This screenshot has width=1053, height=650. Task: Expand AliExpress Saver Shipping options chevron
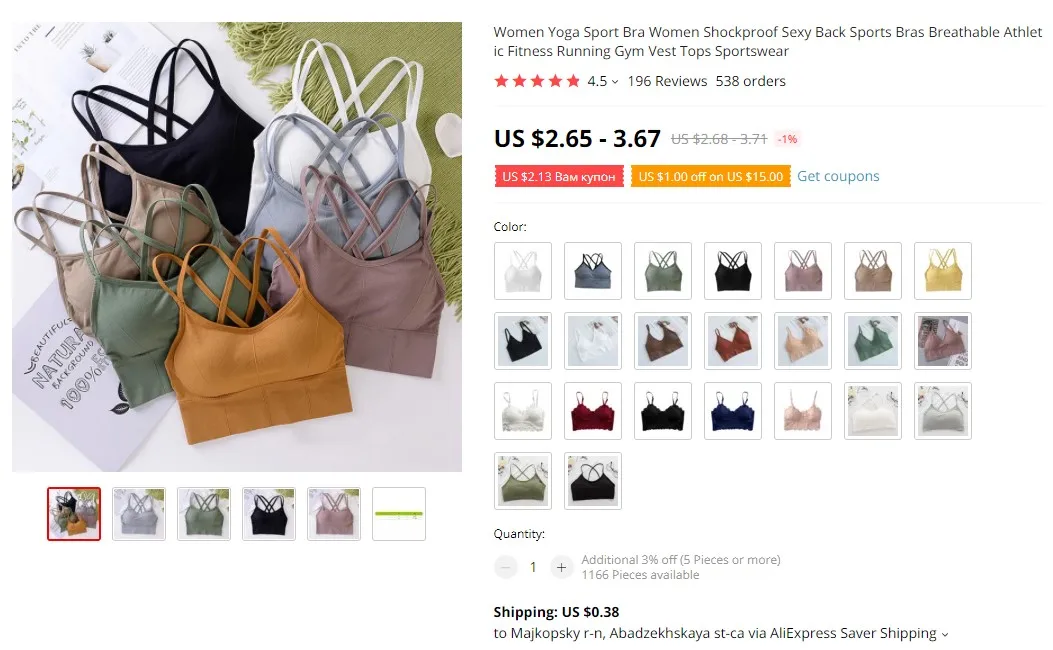pos(945,634)
